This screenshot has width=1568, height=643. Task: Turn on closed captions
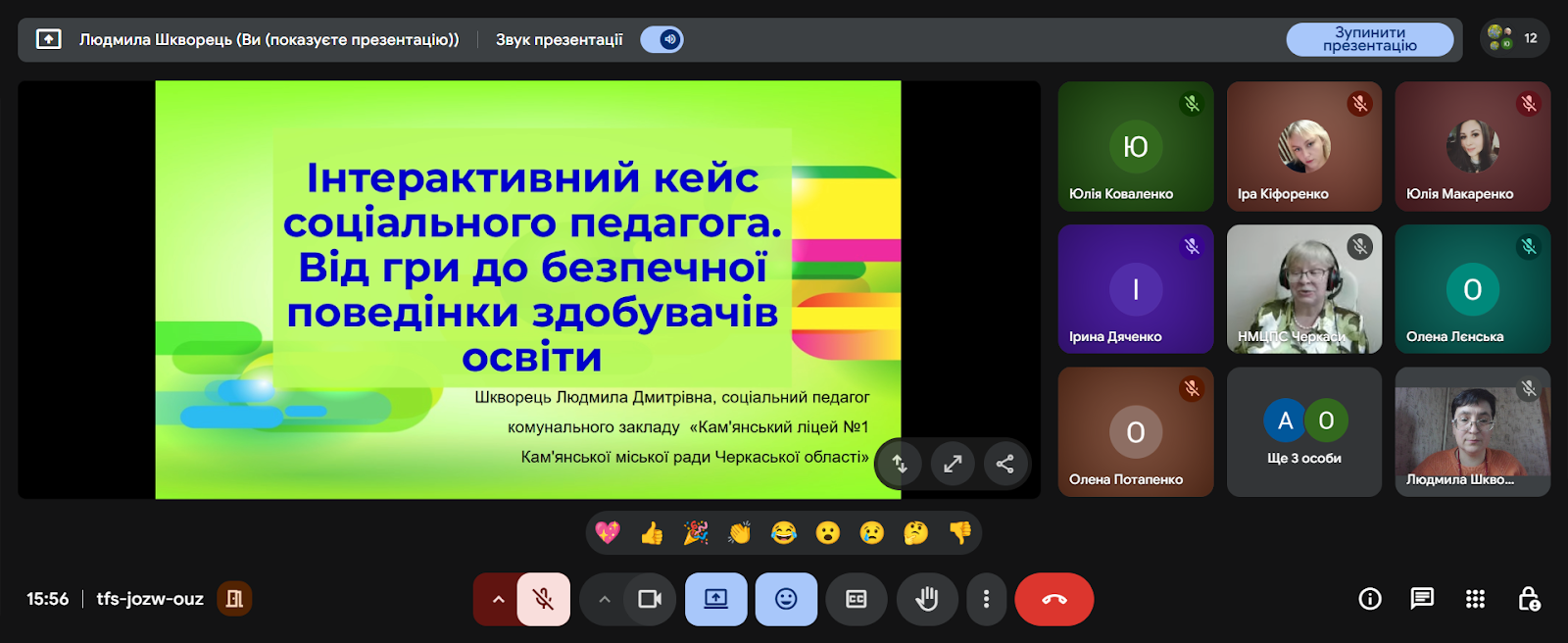[x=857, y=599]
